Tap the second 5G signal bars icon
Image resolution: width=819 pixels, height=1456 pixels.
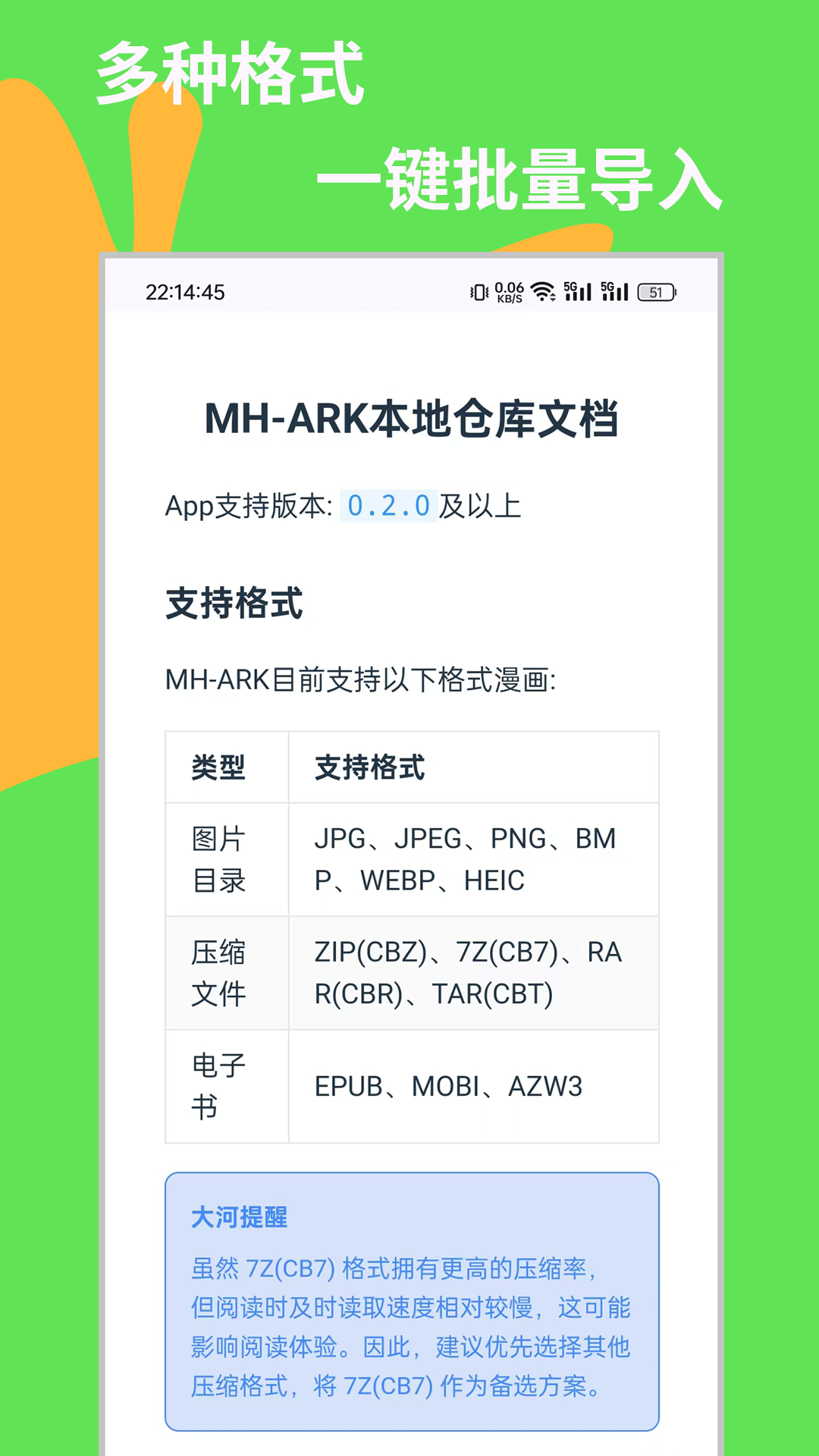pos(615,291)
